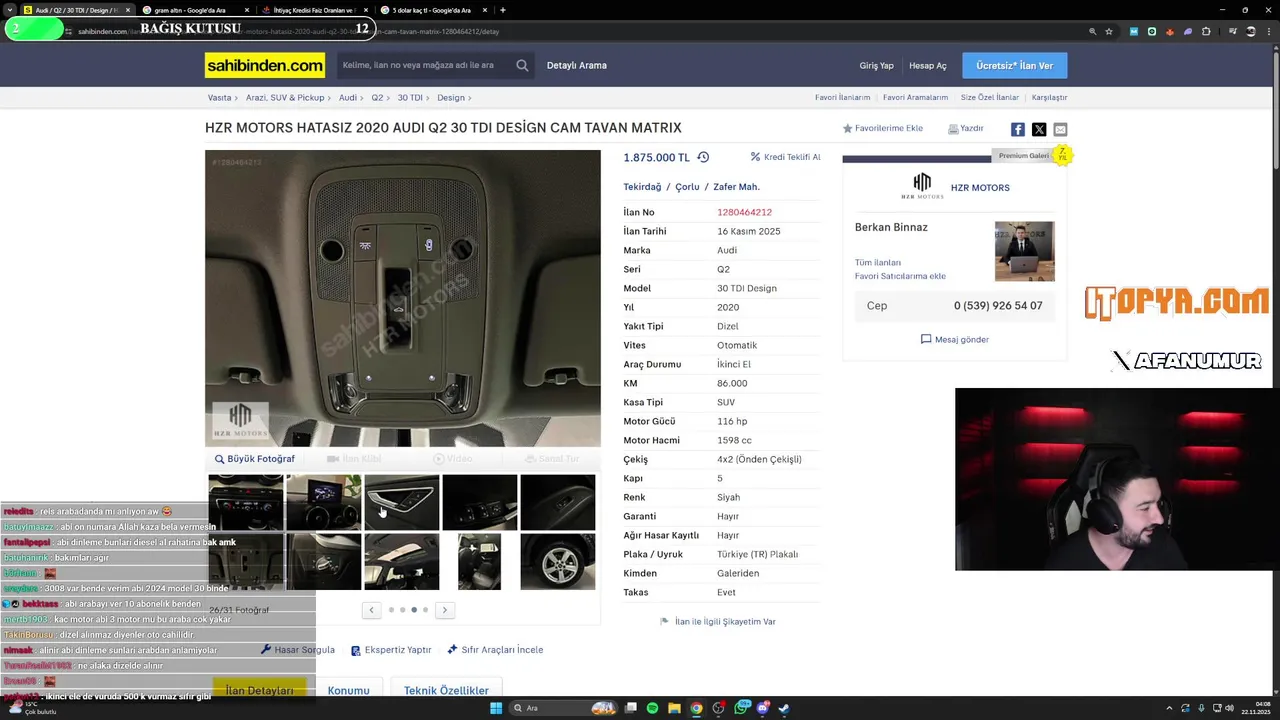This screenshot has width=1280, height=720.
Task: Show next thumbnail page arrow
Action: pyautogui.click(x=445, y=609)
